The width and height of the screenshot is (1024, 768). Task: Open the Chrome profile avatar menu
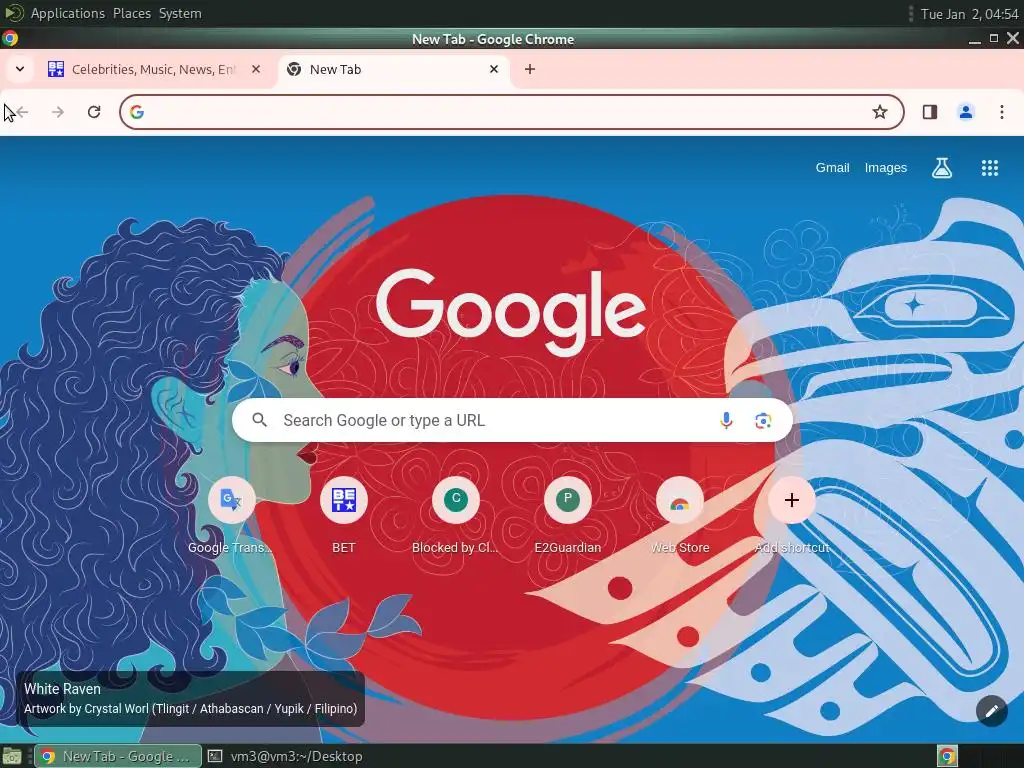965,112
